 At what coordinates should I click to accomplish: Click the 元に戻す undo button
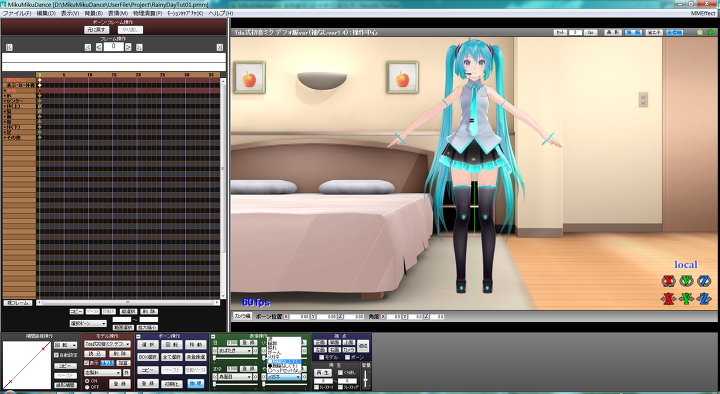[x=96, y=30]
